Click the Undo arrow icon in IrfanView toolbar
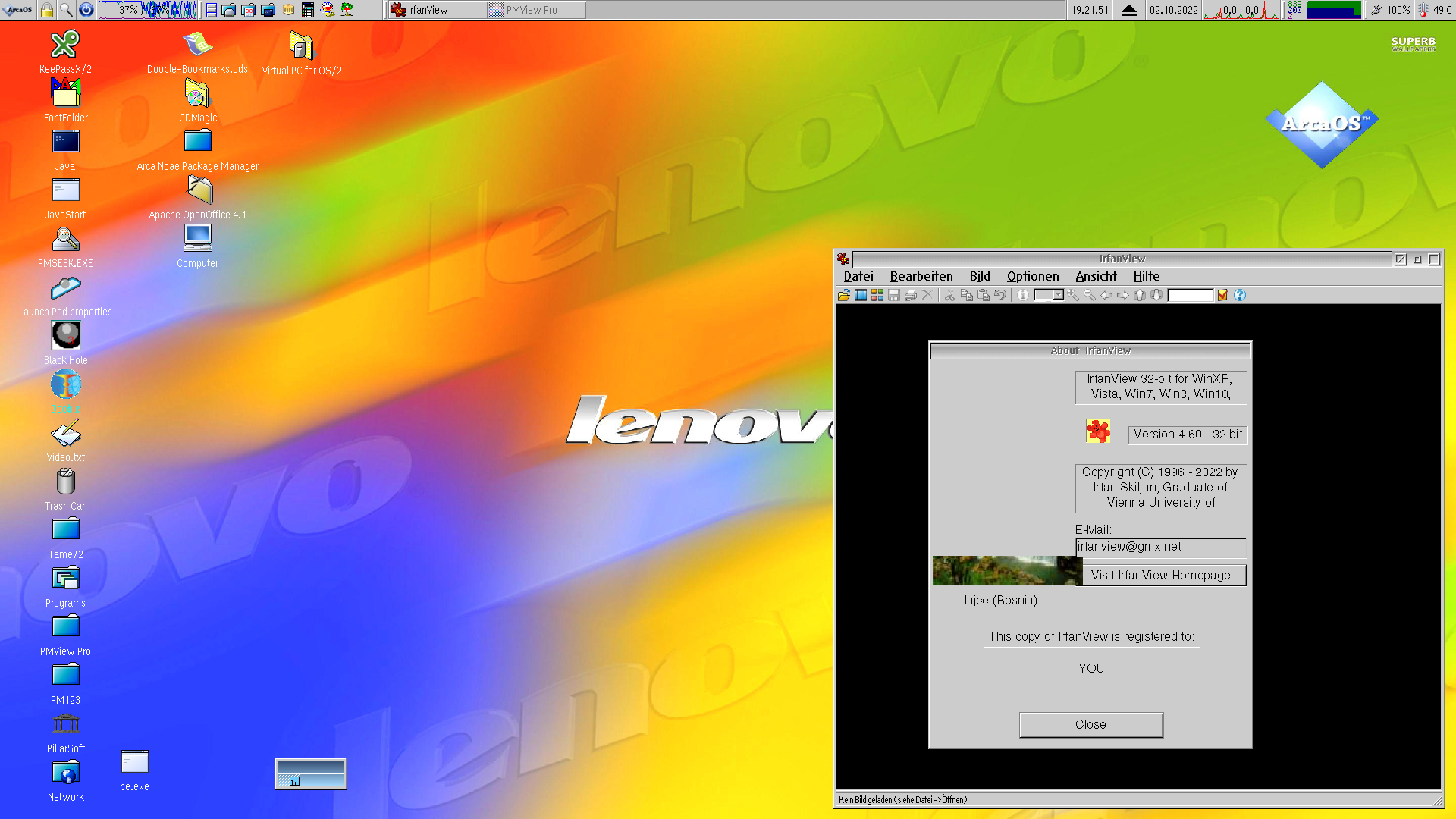 (x=1000, y=296)
